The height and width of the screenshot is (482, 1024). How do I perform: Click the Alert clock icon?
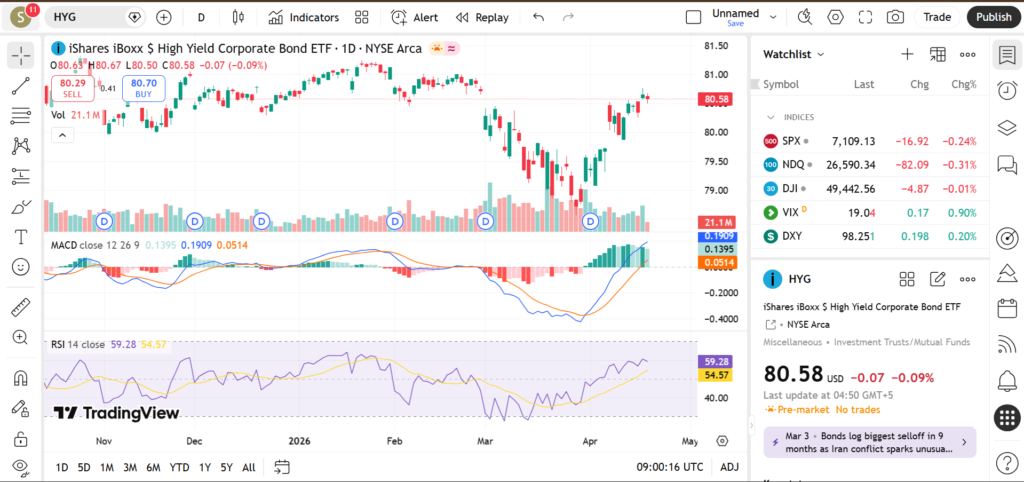[x=399, y=17]
